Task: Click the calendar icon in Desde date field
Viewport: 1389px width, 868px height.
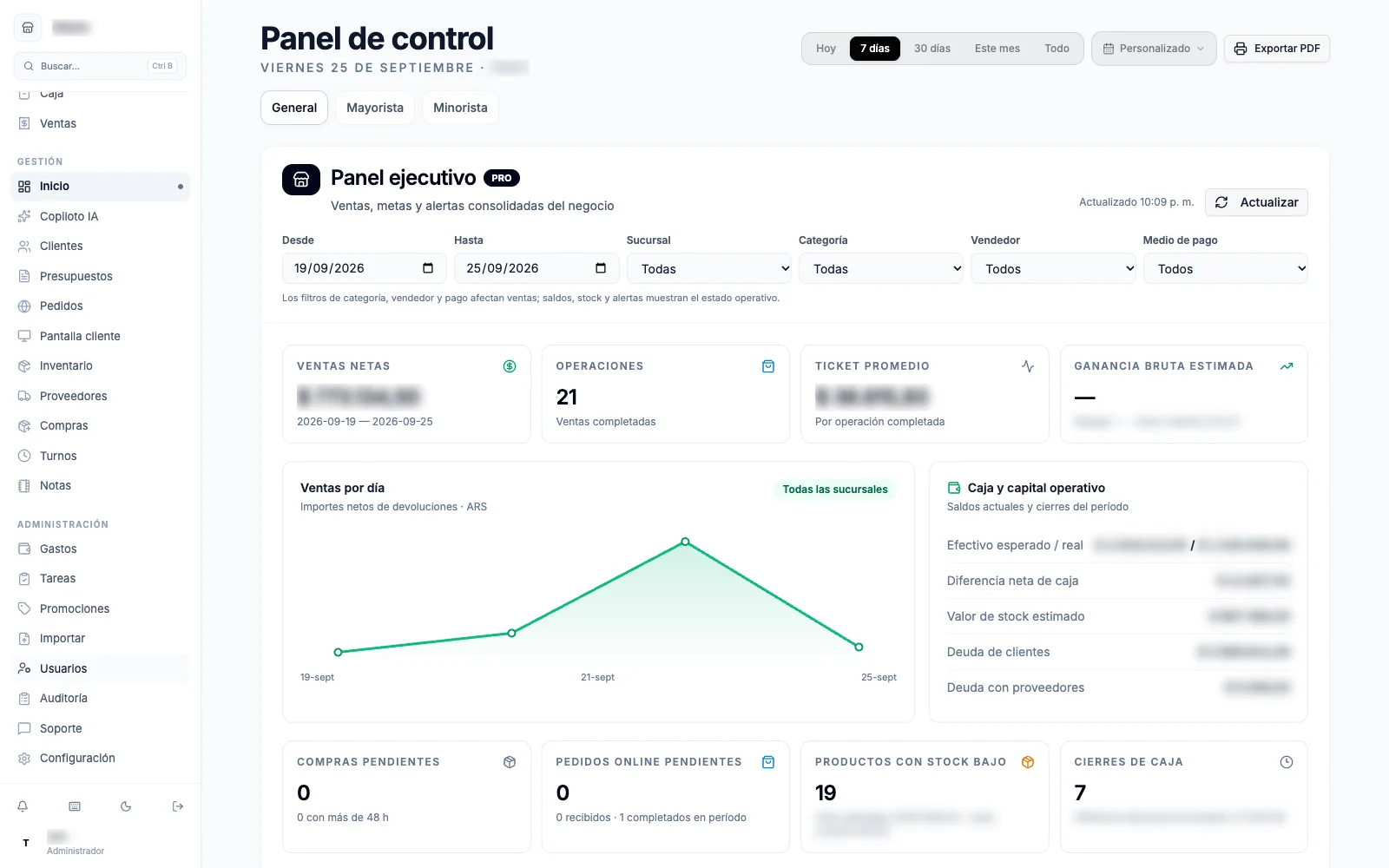Action: pyautogui.click(x=428, y=268)
